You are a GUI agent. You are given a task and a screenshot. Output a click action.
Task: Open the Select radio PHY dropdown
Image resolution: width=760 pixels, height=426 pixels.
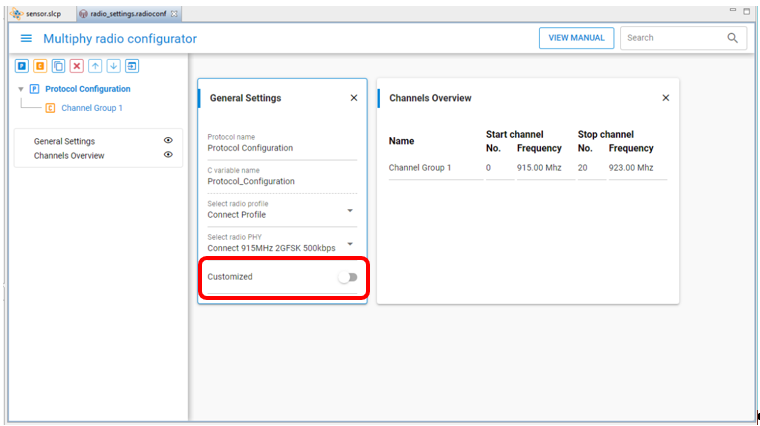(x=349, y=243)
